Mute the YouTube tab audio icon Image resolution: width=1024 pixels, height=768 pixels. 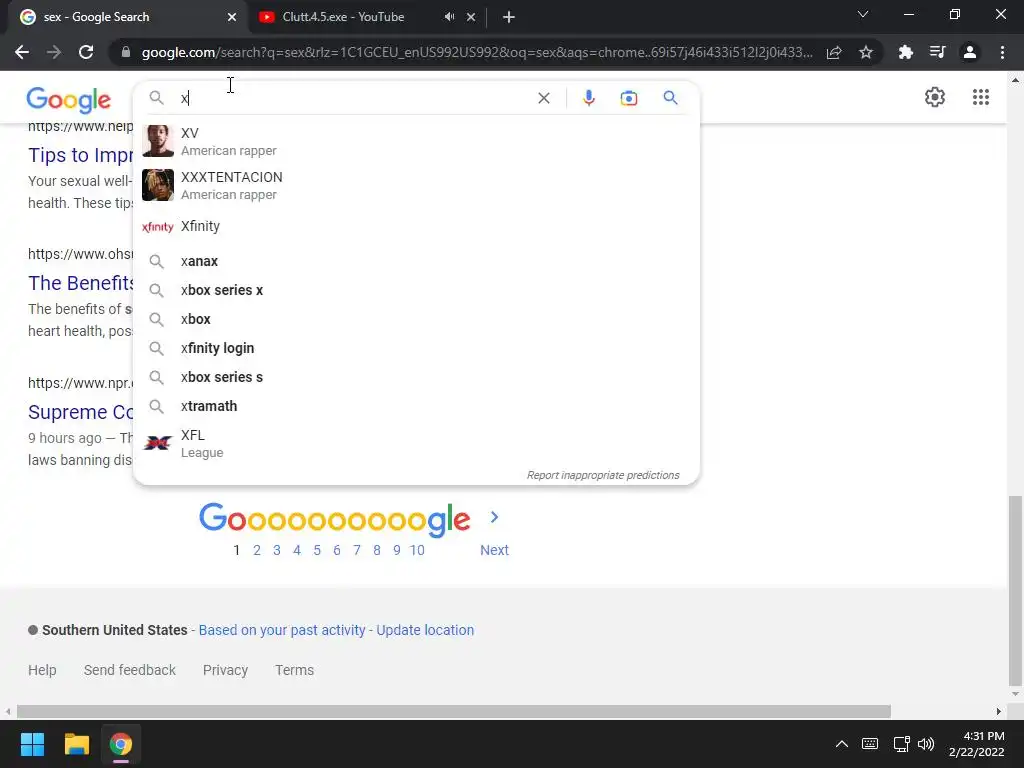pyautogui.click(x=449, y=17)
